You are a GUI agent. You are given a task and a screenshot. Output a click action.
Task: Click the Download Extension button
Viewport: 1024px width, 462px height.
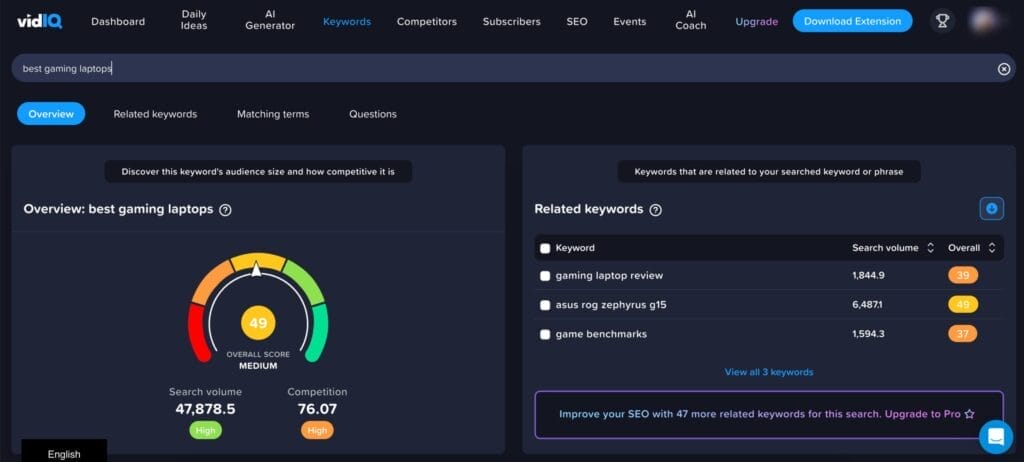coord(852,21)
